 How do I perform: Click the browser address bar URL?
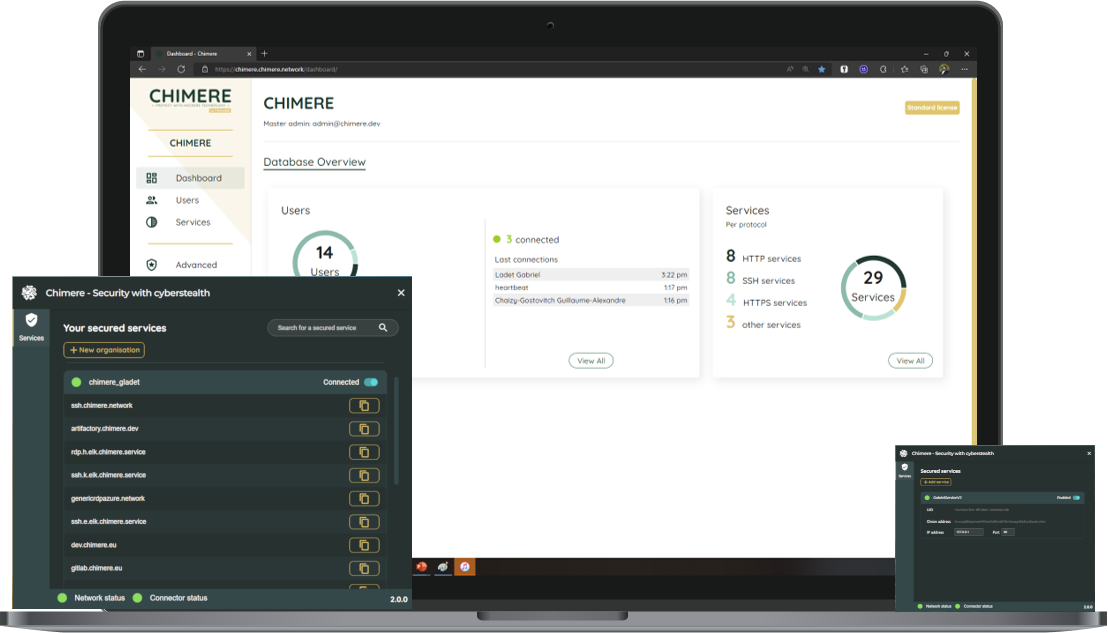(x=276, y=69)
